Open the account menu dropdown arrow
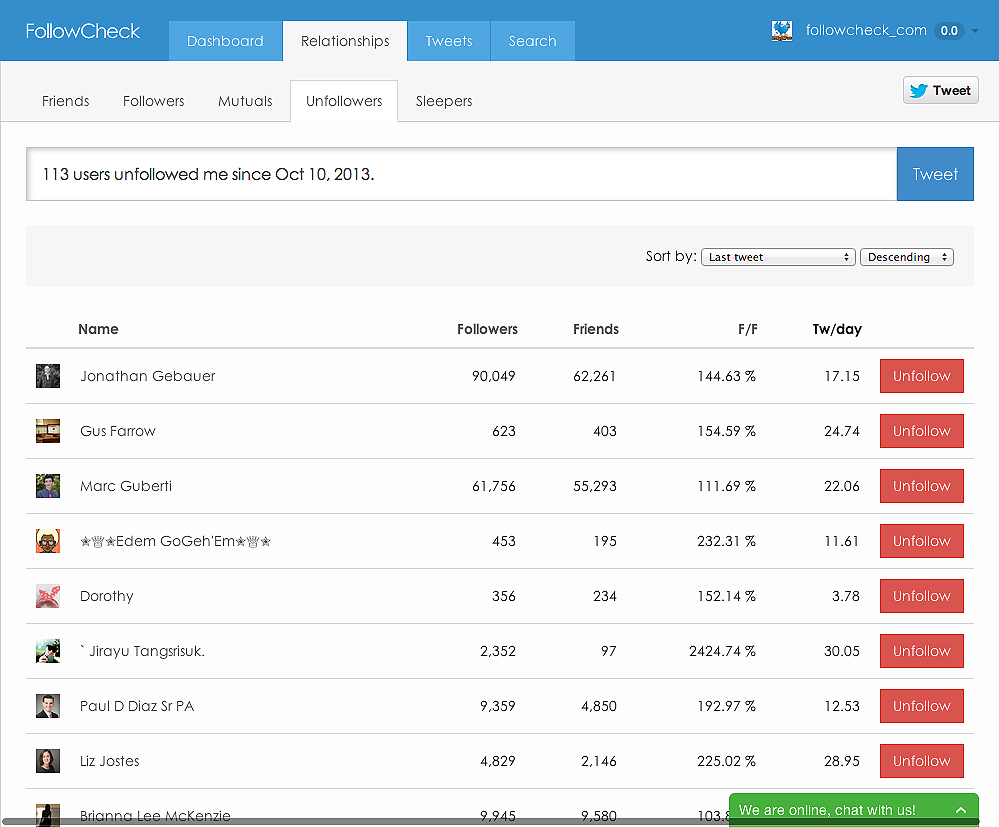This screenshot has height=827, width=999. (x=975, y=31)
